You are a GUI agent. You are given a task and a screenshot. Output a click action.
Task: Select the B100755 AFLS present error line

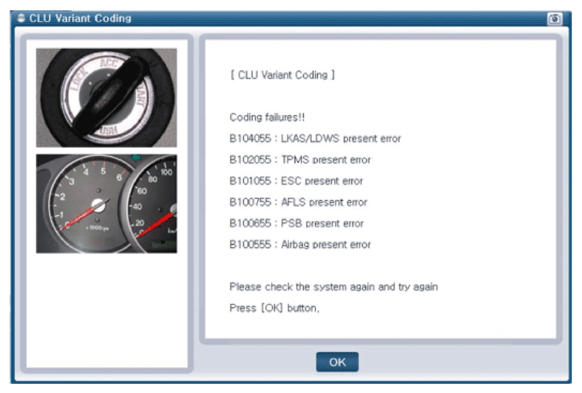point(298,202)
